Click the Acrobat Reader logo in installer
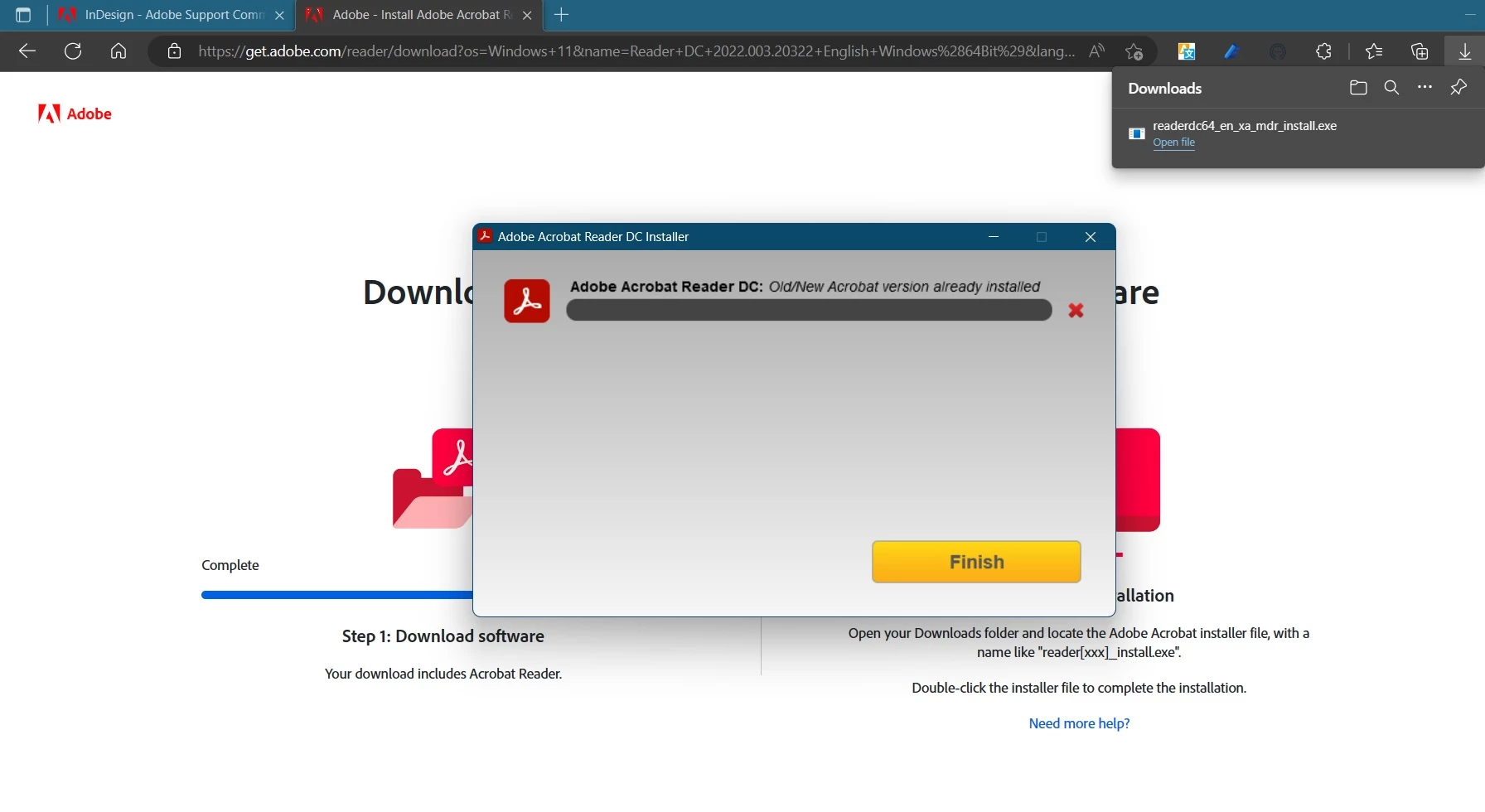This screenshot has width=1485, height=812. tap(527, 301)
